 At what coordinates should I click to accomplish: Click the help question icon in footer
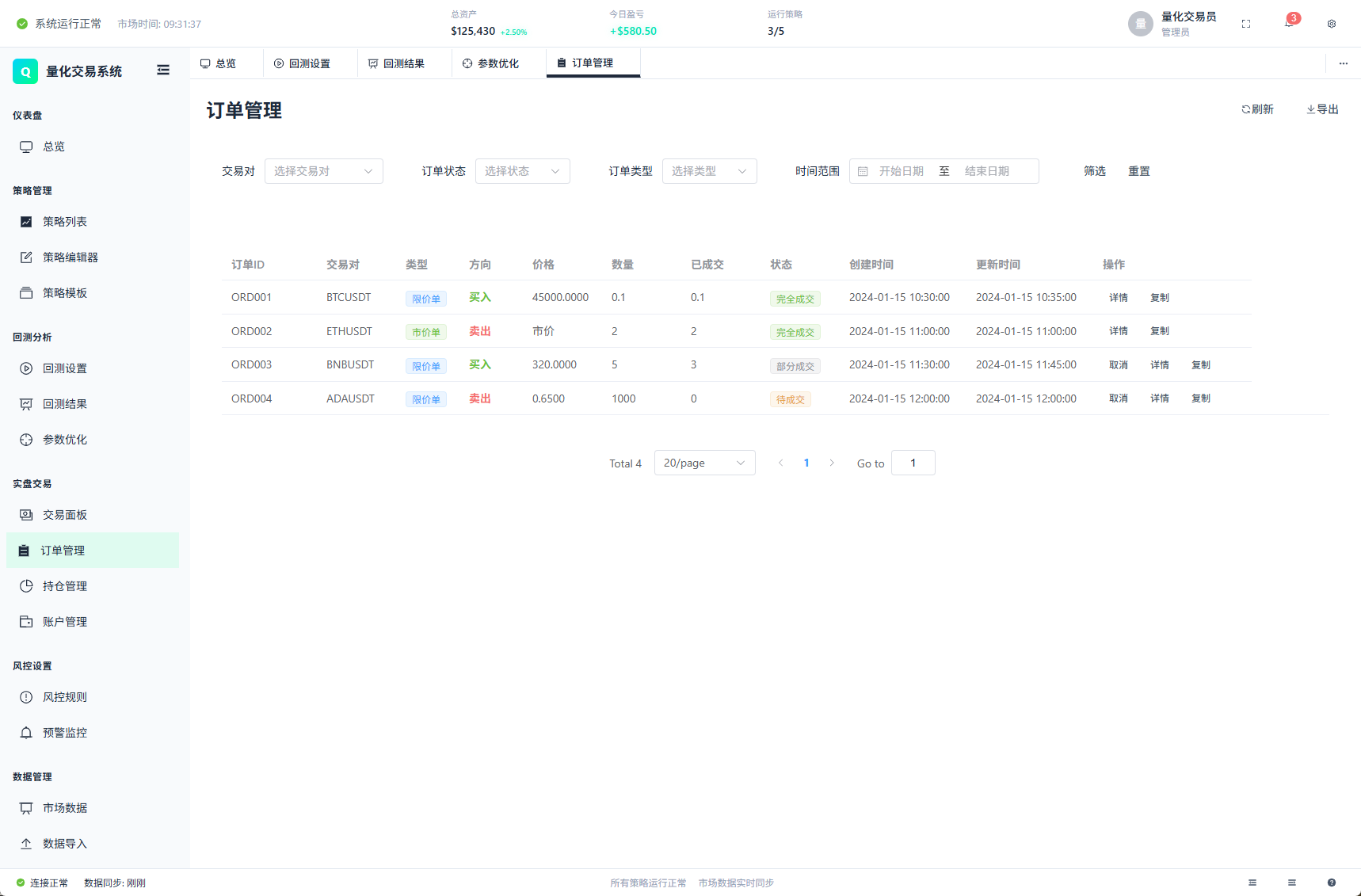[x=1332, y=883]
